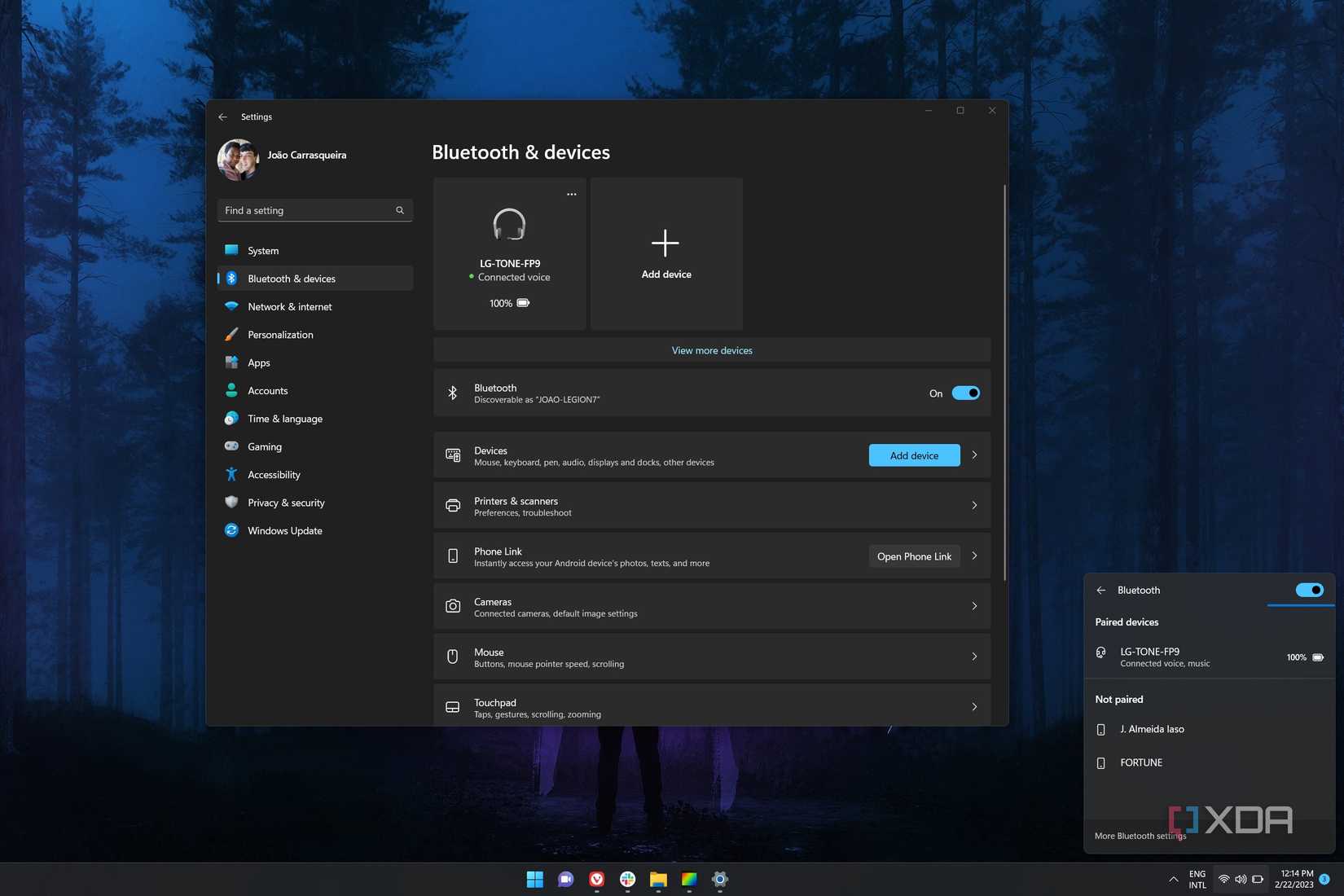Click the back arrow in Settings title bar

(222, 116)
